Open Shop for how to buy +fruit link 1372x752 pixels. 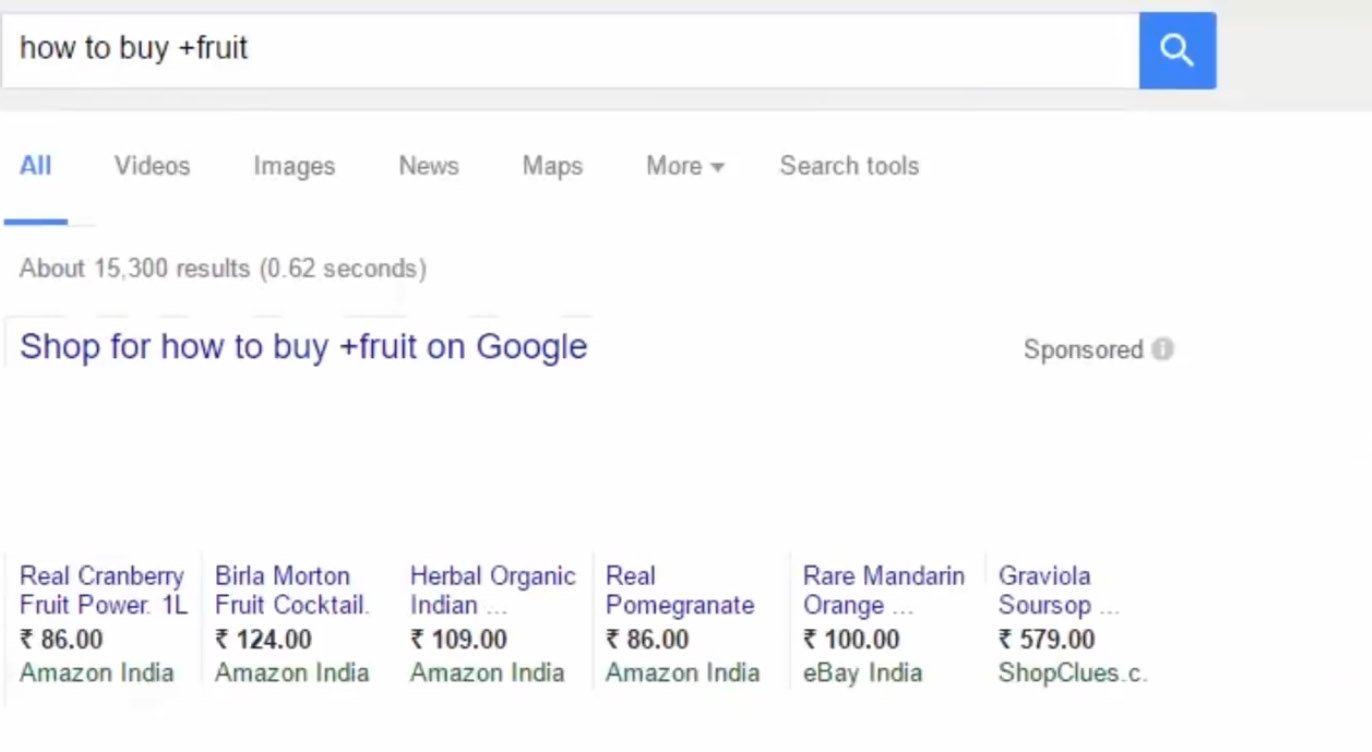(303, 347)
